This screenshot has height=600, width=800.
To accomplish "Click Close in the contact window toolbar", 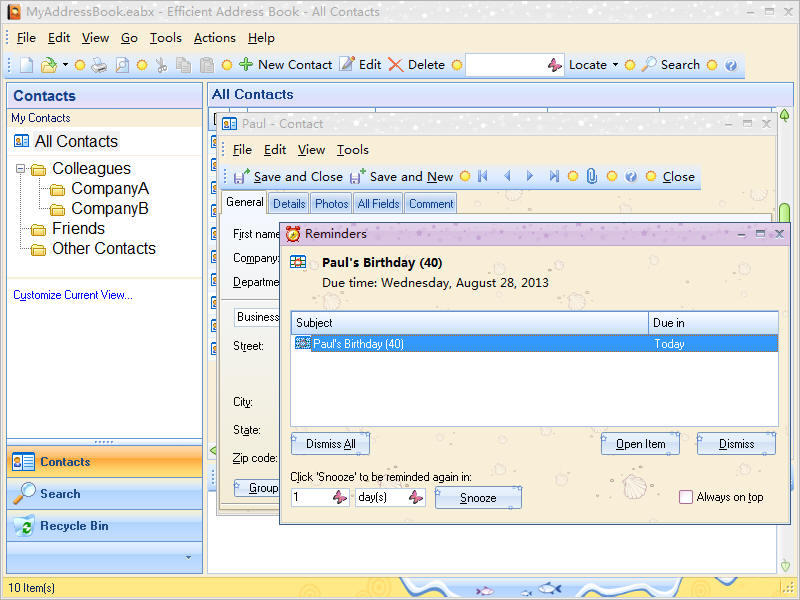I will pos(679,177).
